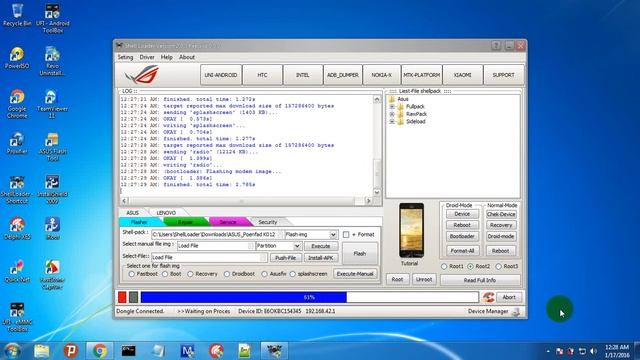This screenshot has width=640, height=360.
Task: Open Quick Heal desktop shortcut
Action: pos(17,271)
